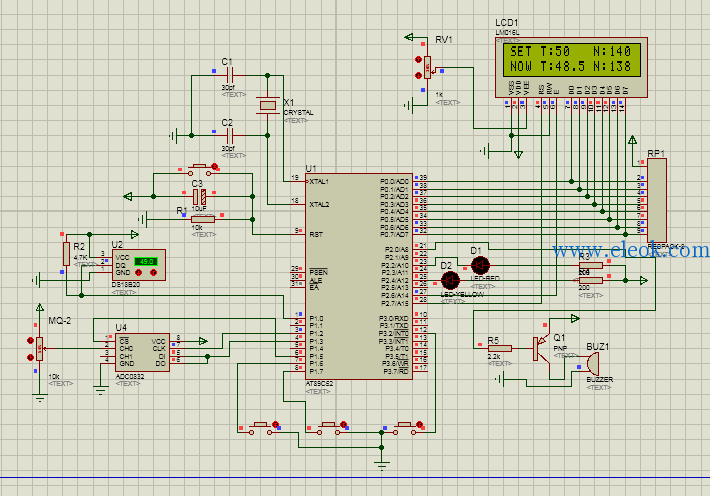Click DS18B20 left red temperature adjust button
Viewport: 710px width, 496px height.
pos(139,273)
